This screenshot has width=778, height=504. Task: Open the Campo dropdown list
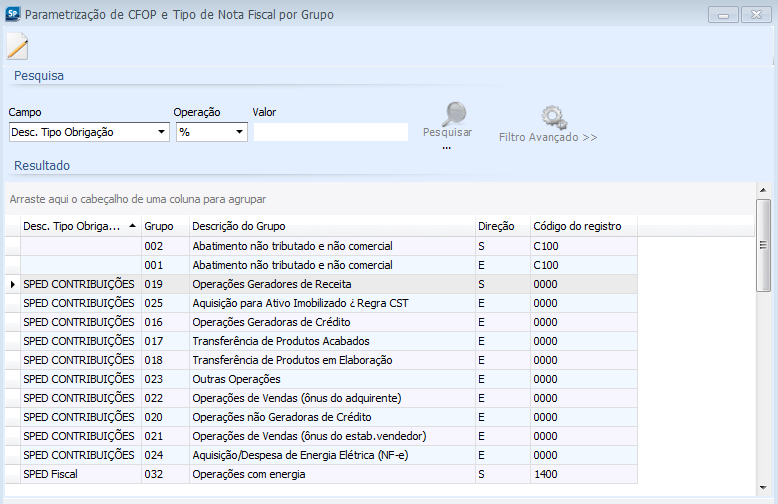click(x=162, y=132)
